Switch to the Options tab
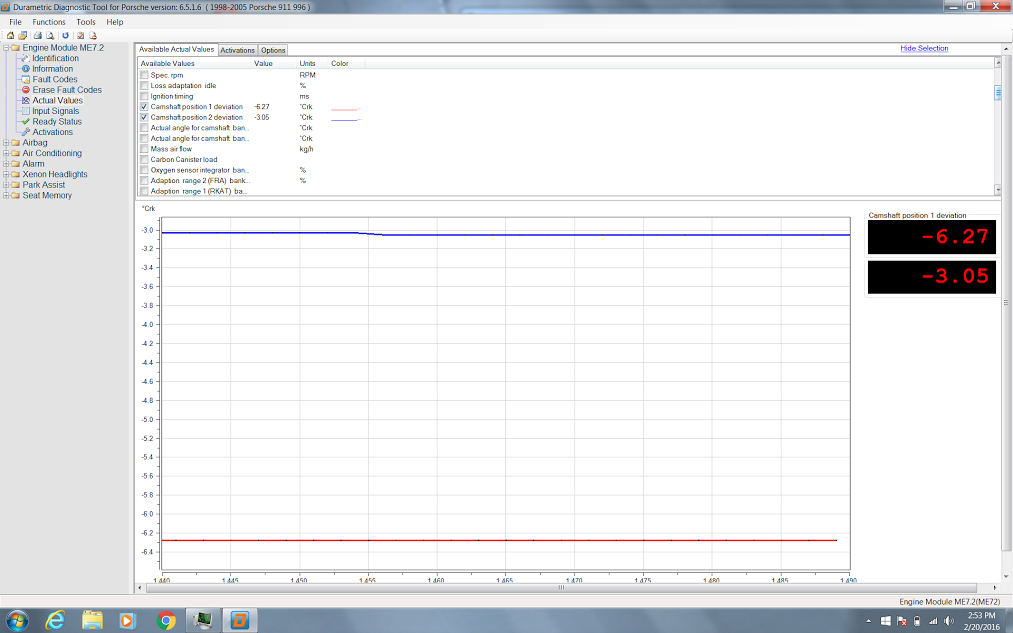The image size is (1013, 633). pos(273,50)
